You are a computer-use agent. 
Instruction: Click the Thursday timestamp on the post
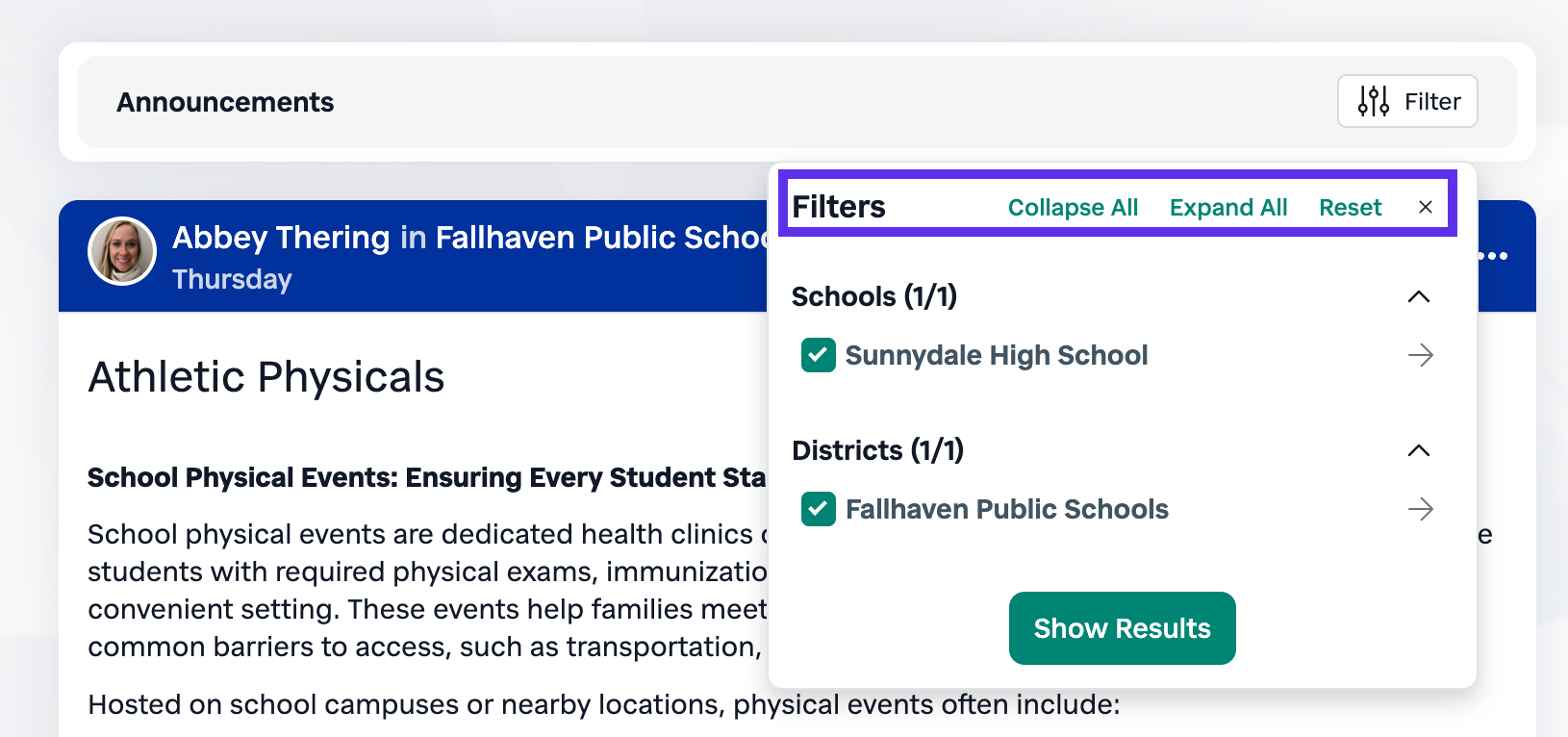pos(232,279)
